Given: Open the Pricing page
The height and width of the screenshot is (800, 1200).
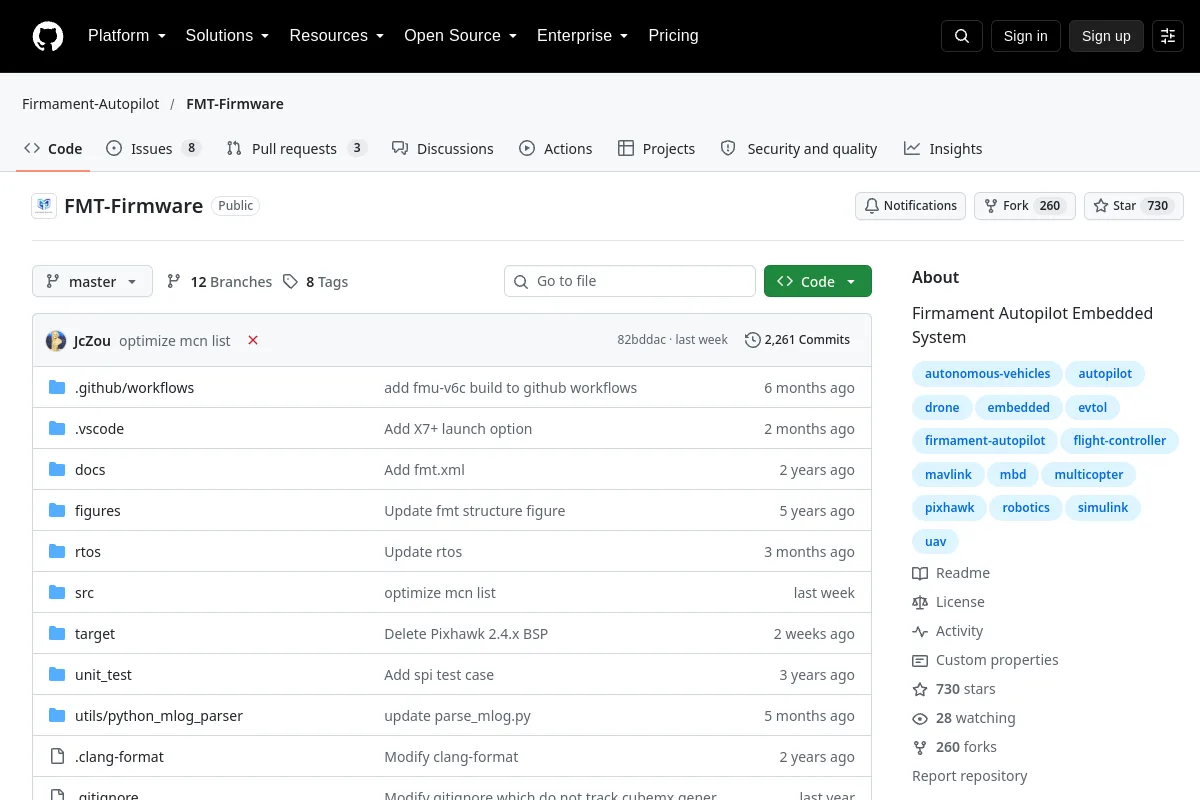Looking at the screenshot, I should click(x=673, y=36).
